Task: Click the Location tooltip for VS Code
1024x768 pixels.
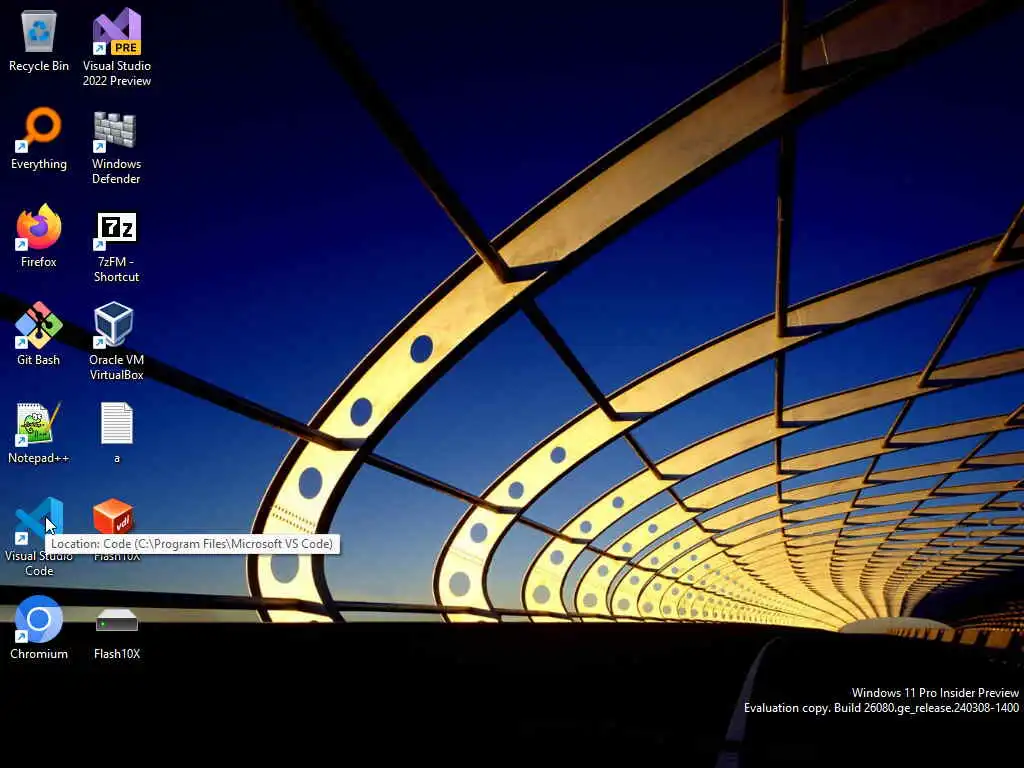Action: (192, 543)
